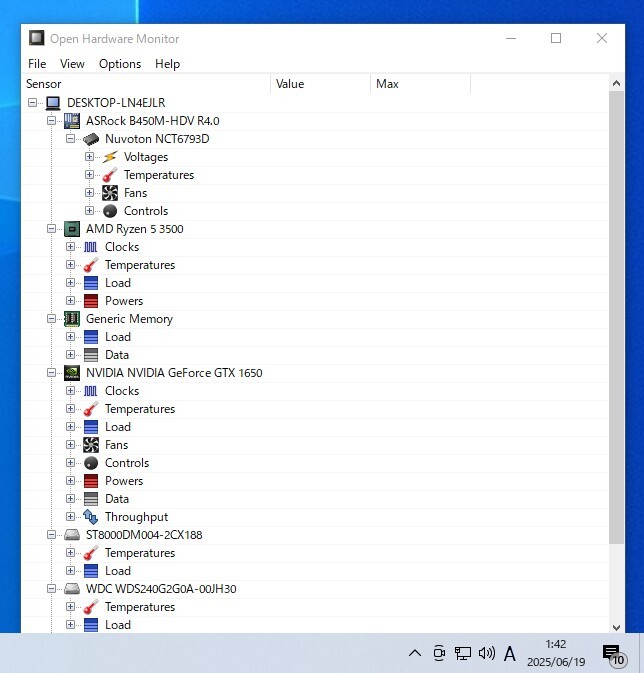
Task: Click the Throughput arrows icon
Action: click(x=91, y=517)
